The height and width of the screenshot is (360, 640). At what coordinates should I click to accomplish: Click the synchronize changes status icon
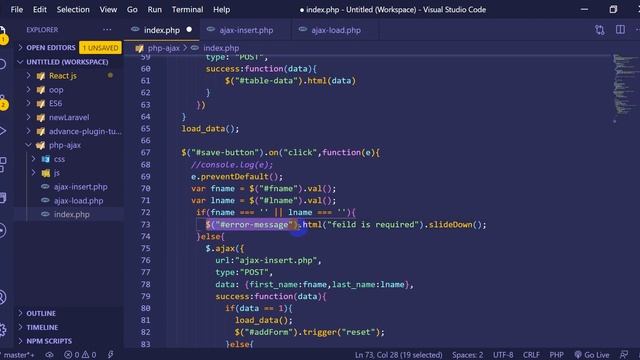tap(49, 355)
